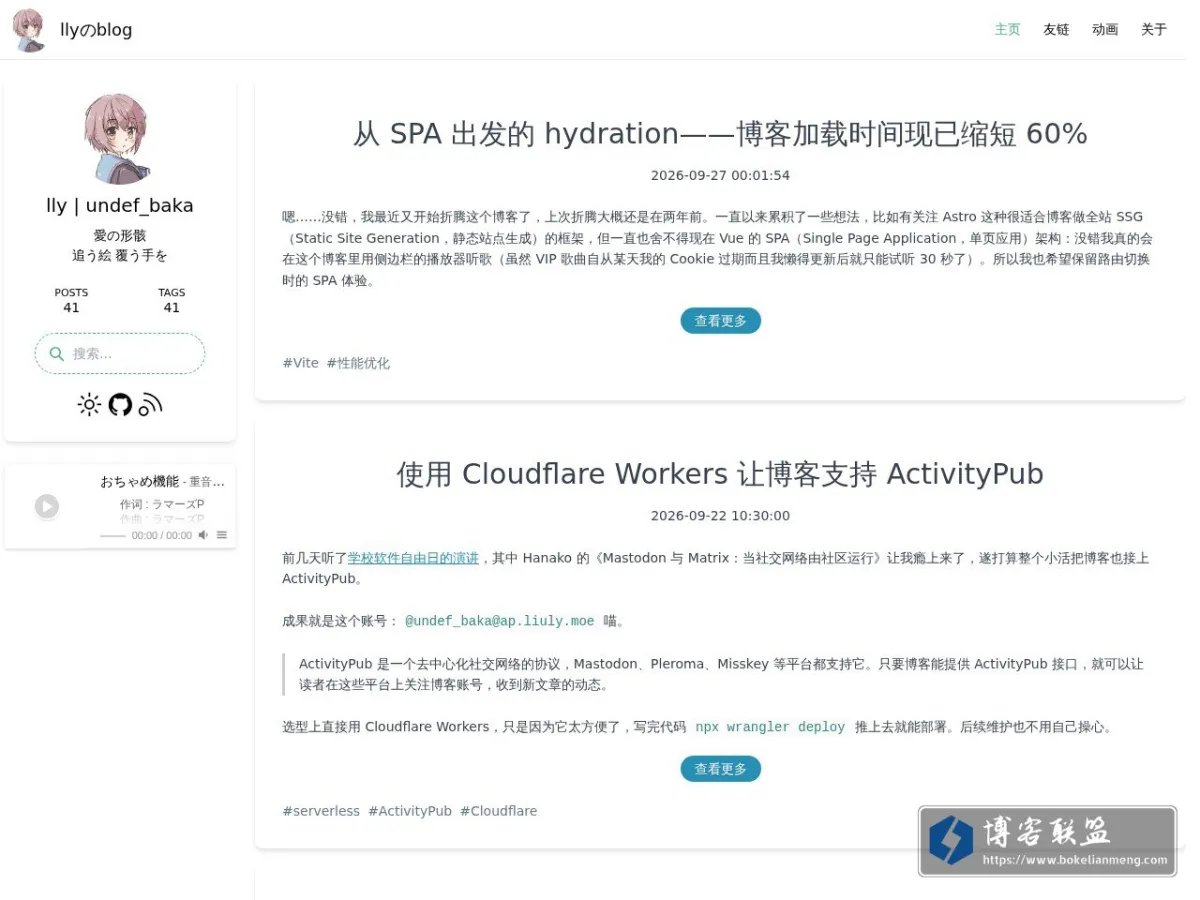1200x900 pixels.
Task: Open the #ActivityPub tag
Action: click(x=410, y=811)
